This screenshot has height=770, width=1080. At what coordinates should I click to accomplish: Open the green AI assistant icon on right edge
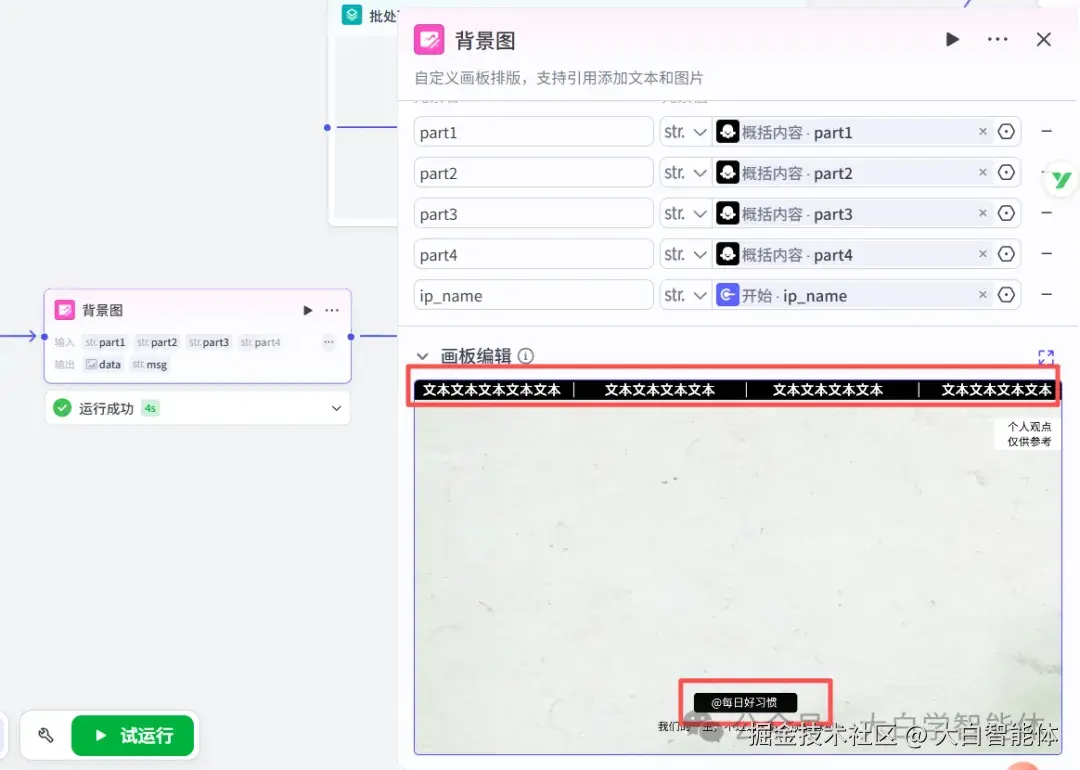coord(1061,179)
